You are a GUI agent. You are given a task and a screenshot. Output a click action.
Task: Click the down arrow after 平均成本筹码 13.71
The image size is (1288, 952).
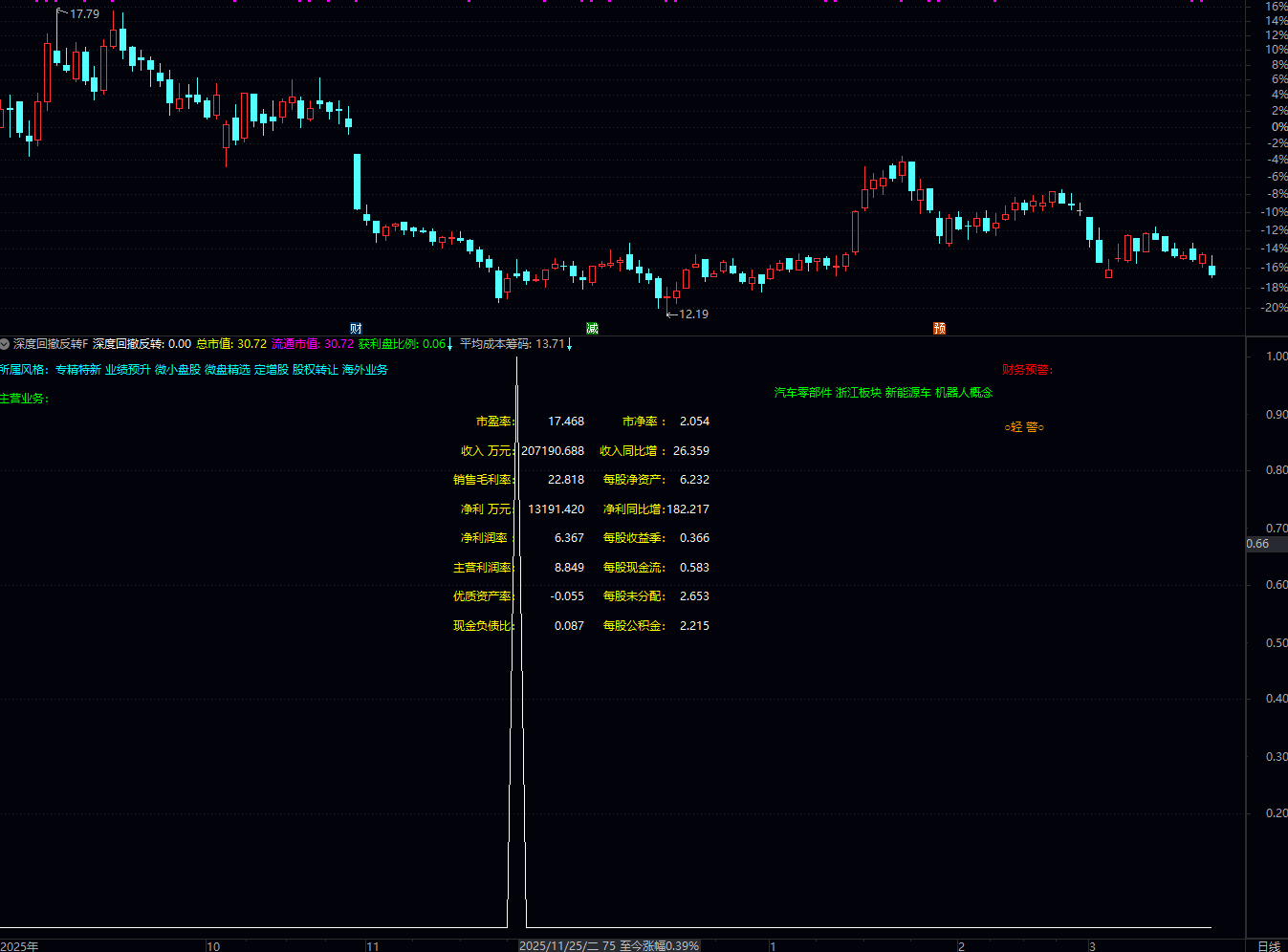point(569,344)
